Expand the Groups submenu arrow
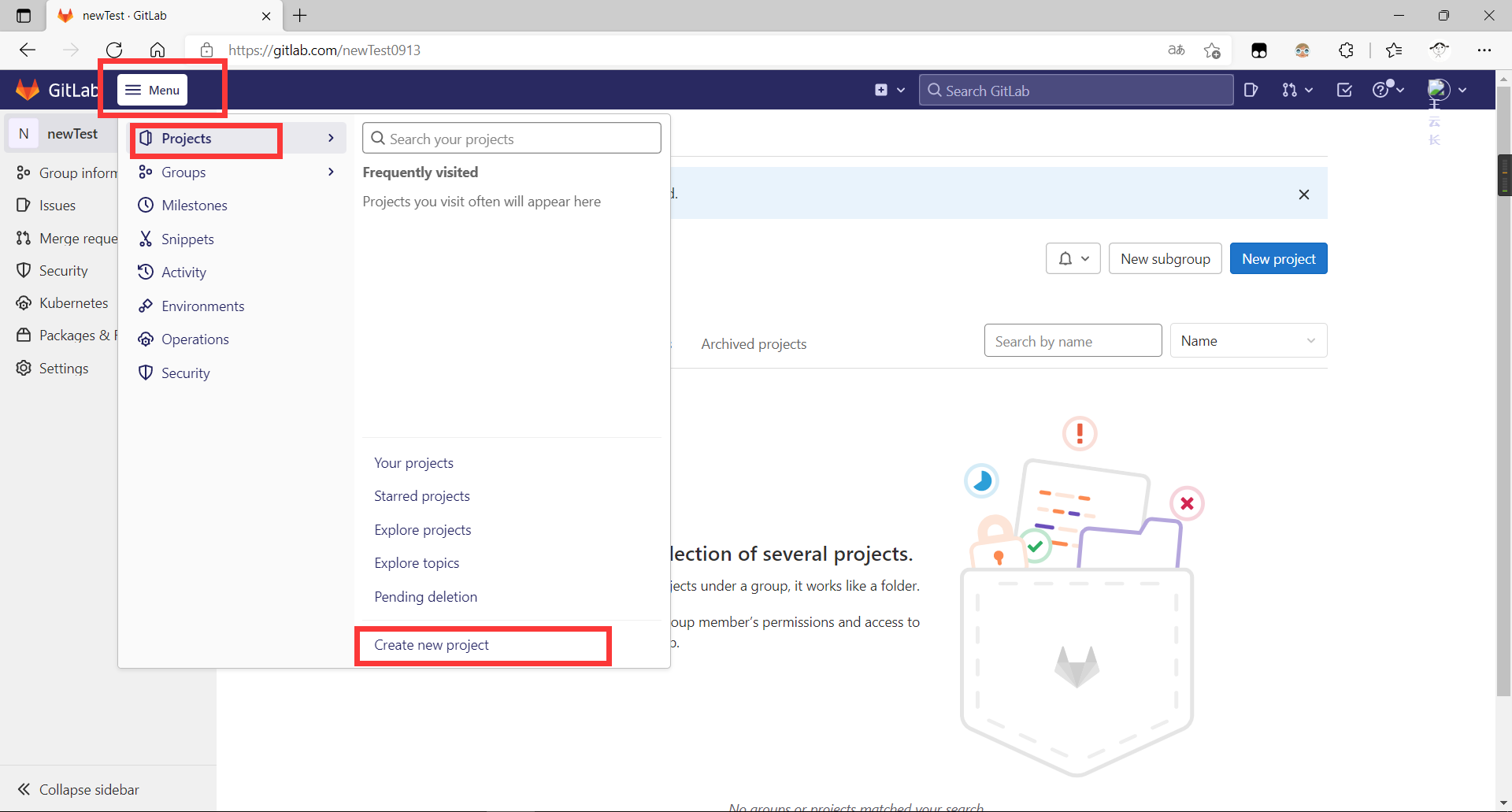Screen dimensions: 1512x812 click(x=331, y=172)
